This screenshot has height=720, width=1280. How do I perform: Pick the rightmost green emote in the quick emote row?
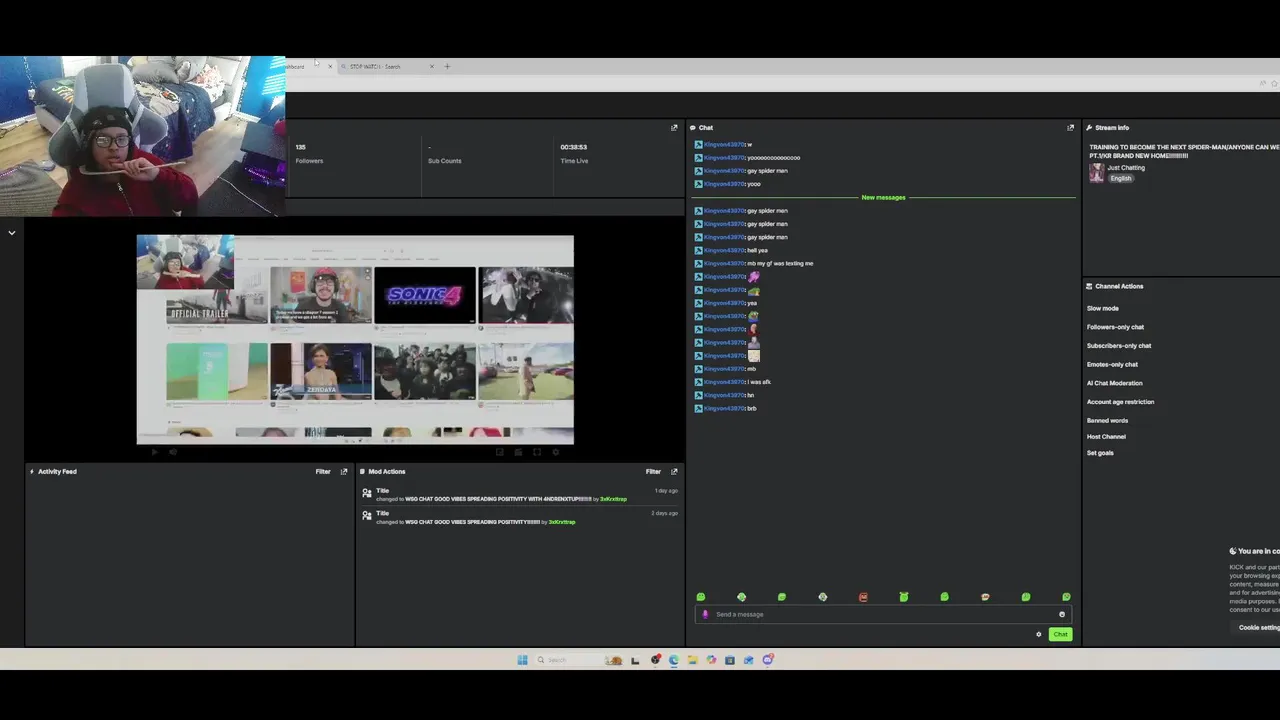click(1066, 597)
